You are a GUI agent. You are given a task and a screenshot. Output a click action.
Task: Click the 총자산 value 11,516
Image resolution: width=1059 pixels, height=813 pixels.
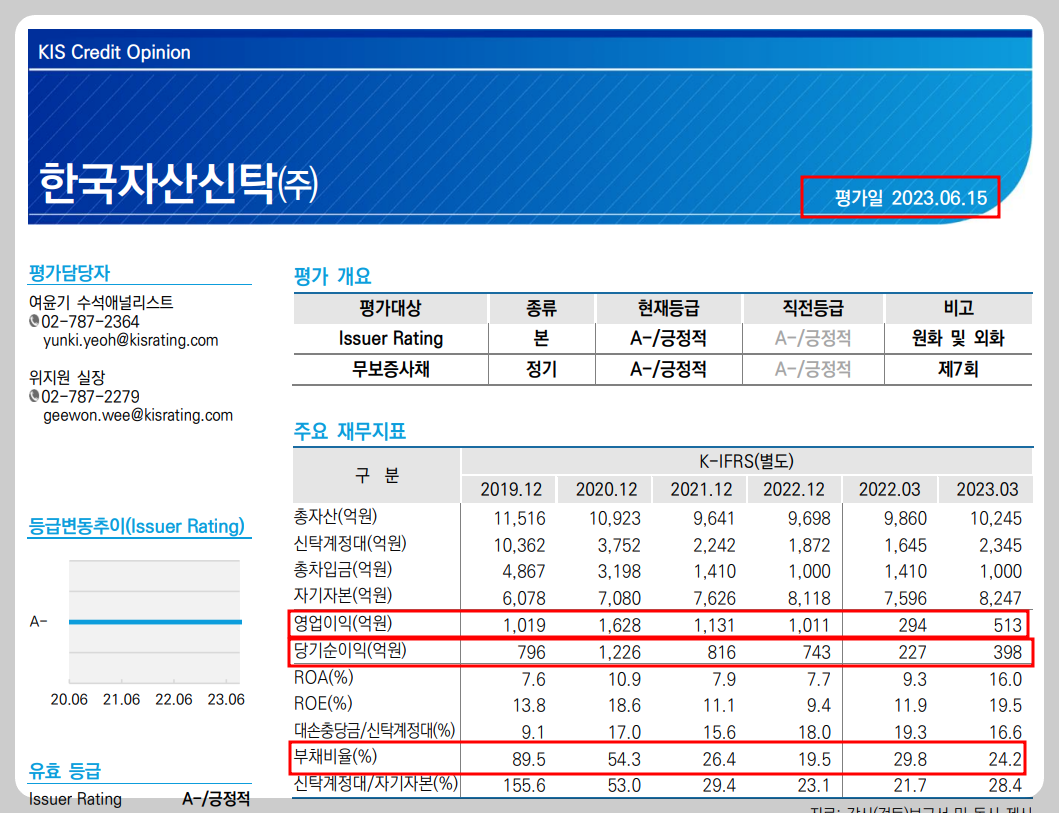click(x=519, y=519)
